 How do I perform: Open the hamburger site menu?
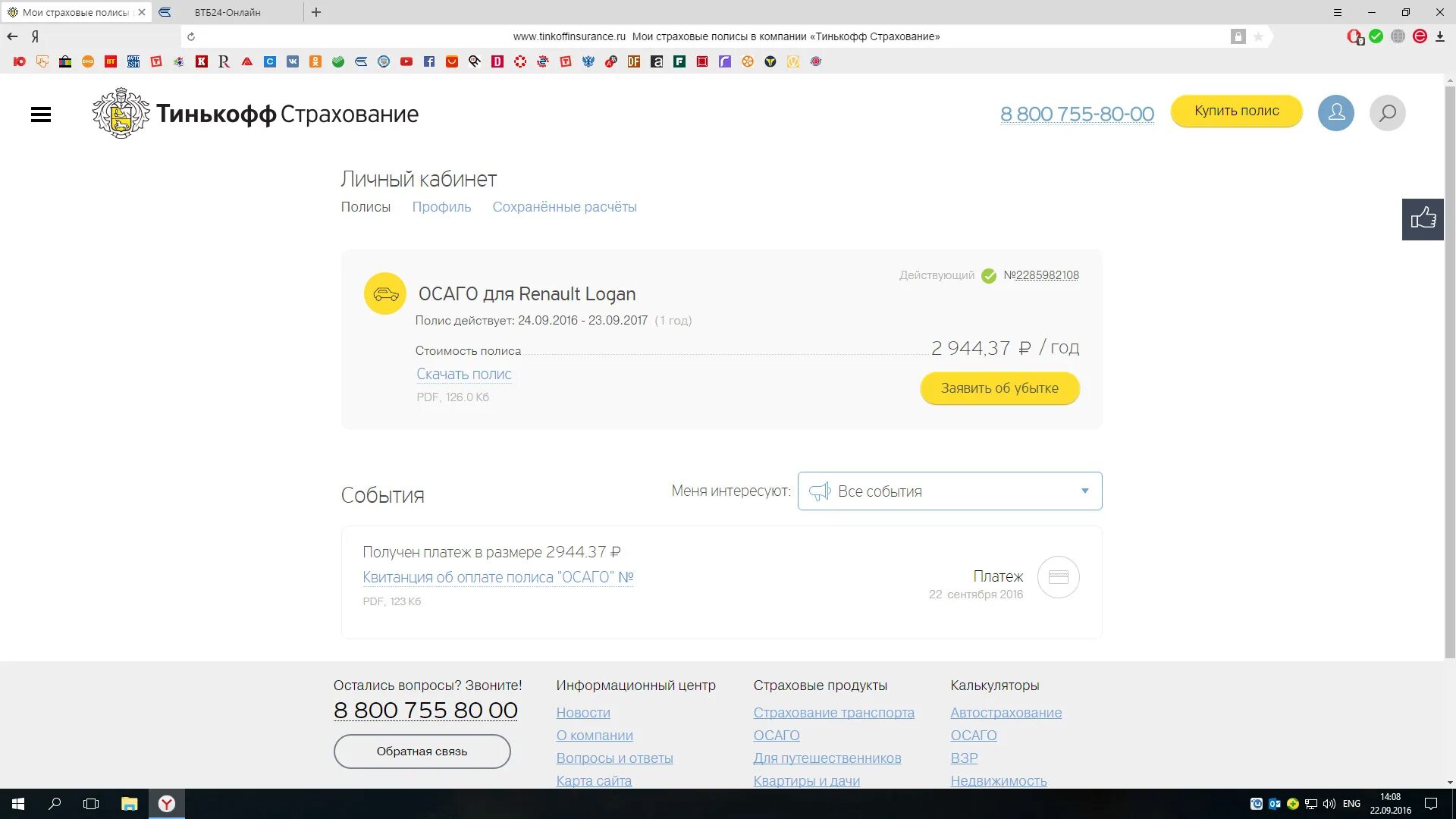point(41,115)
